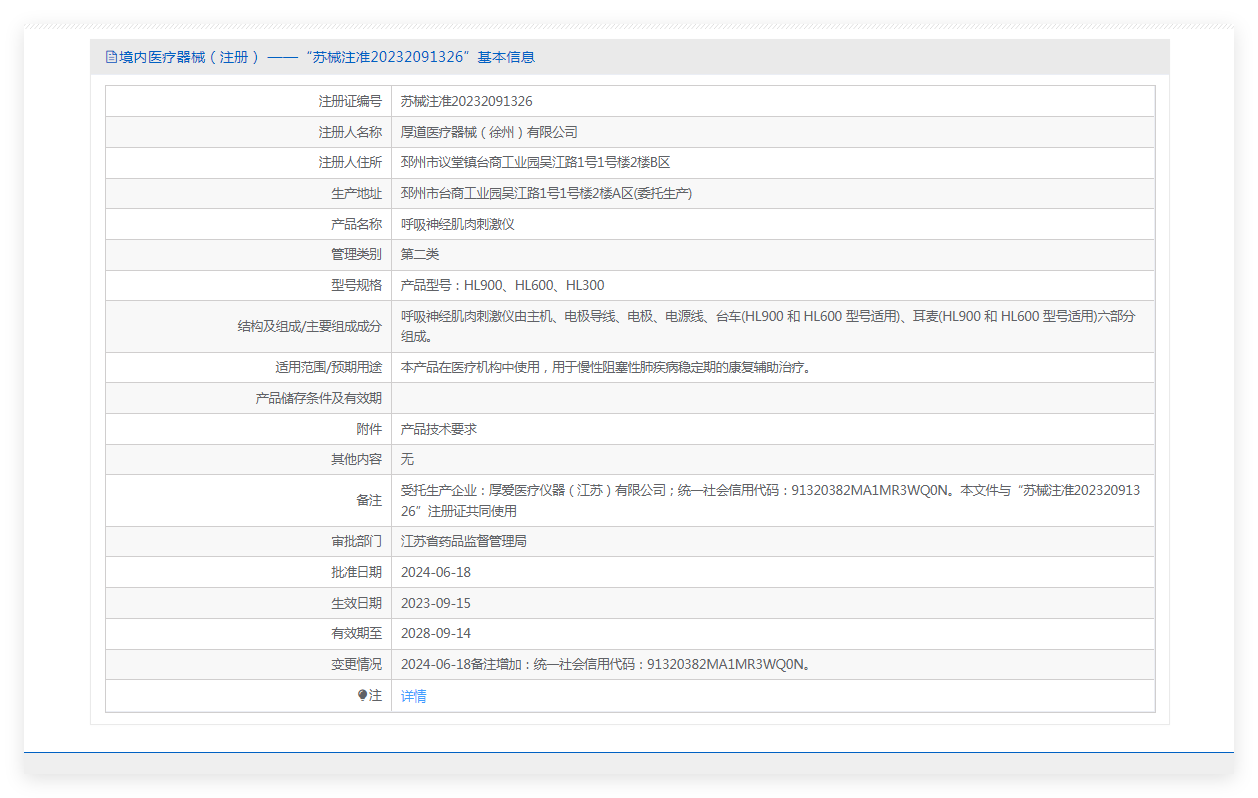Open the 详情 link
The width and height of the screenshot is (1258, 798).
point(414,696)
